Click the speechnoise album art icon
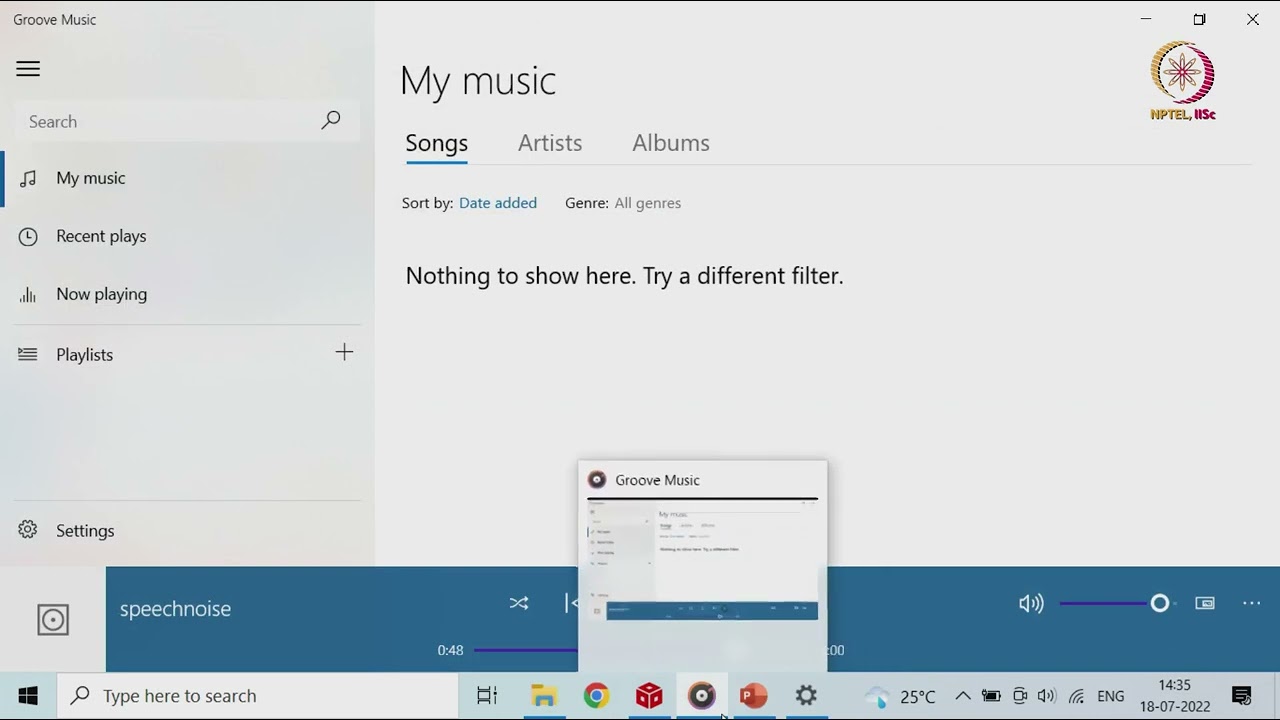This screenshot has height=720, width=1280. click(x=53, y=620)
